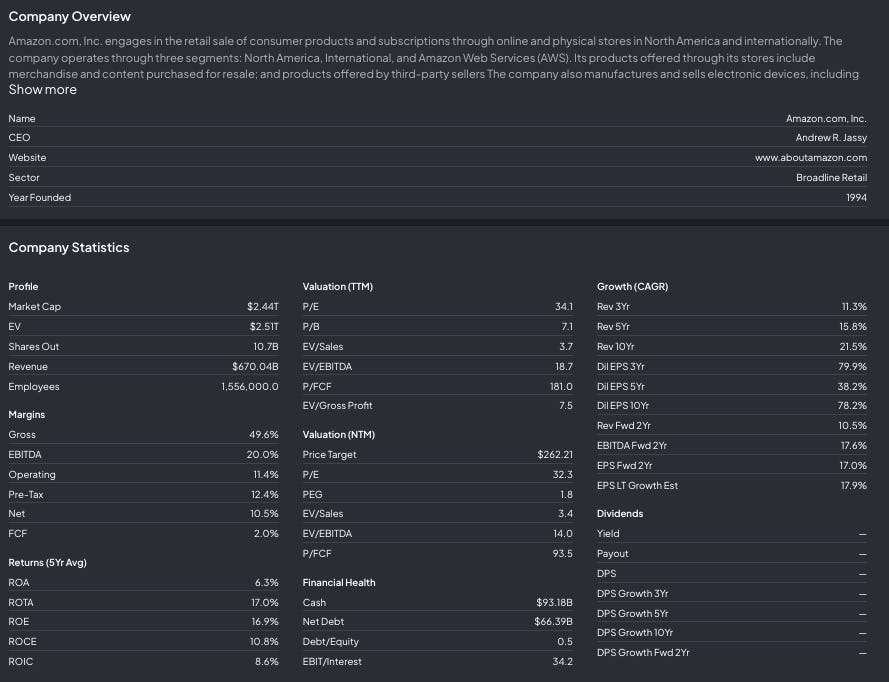Click the P/B value 7.1

(x=567, y=327)
